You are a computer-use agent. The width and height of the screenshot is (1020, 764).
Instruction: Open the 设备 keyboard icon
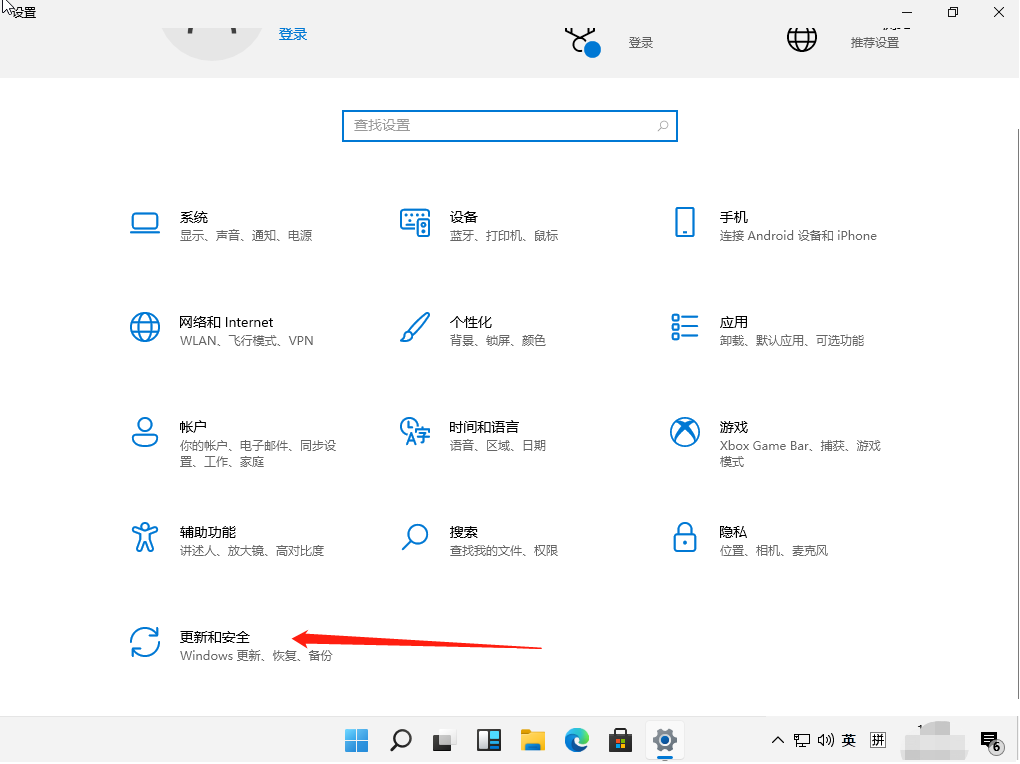tap(415, 222)
